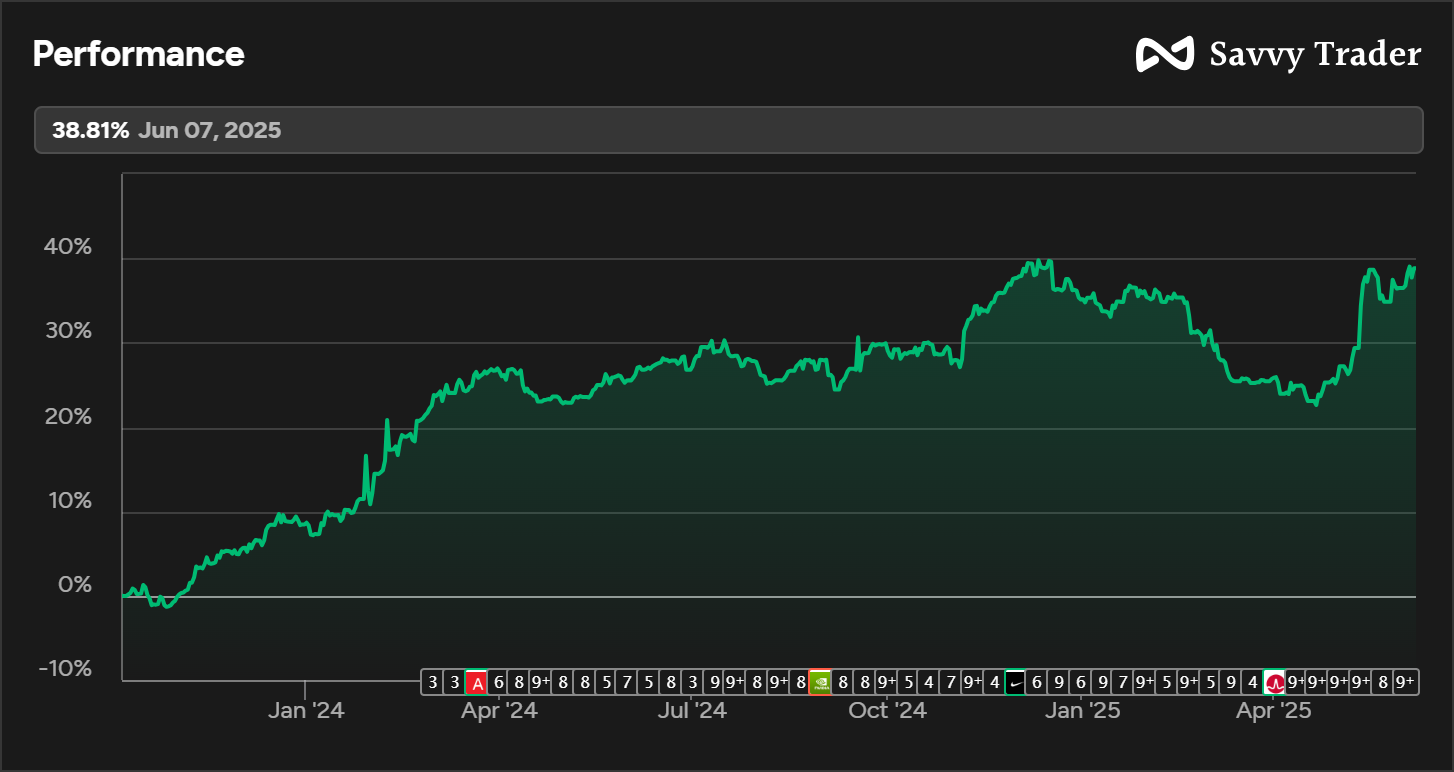Image resolution: width=1454 pixels, height=772 pixels.
Task: Click the -10% axis label
Action: 65,668
